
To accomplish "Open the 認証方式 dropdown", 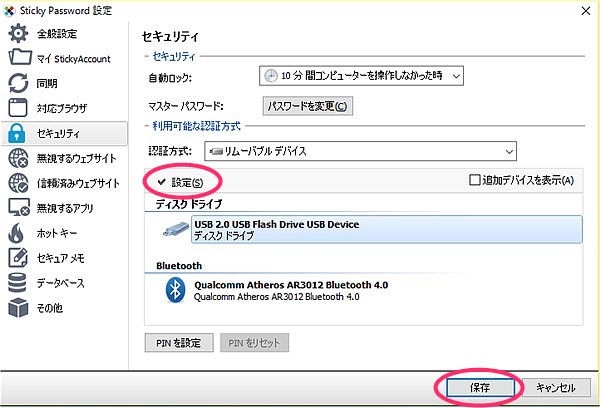I will click(360, 151).
